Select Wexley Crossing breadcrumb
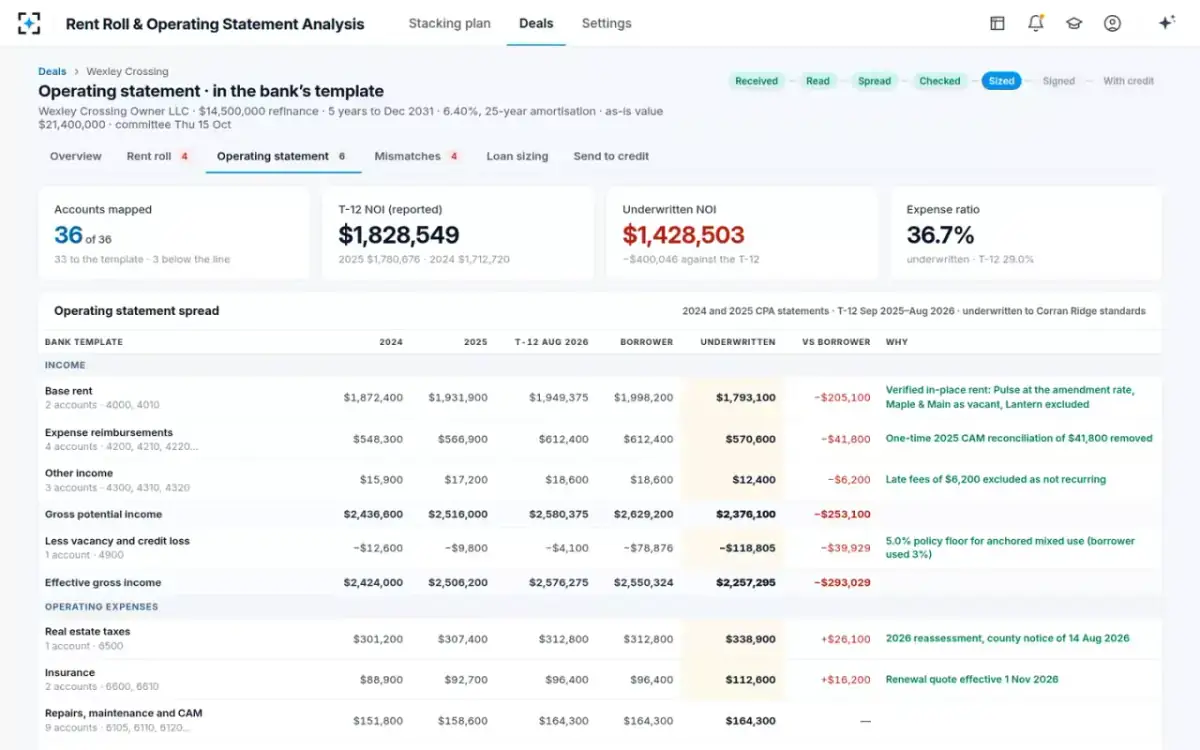Viewport: 1200px width, 750px height. tap(127, 72)
